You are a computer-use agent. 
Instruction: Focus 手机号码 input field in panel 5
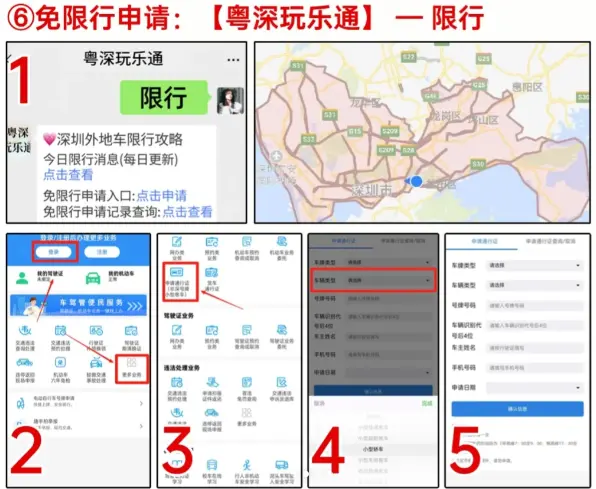coord(534,368)
